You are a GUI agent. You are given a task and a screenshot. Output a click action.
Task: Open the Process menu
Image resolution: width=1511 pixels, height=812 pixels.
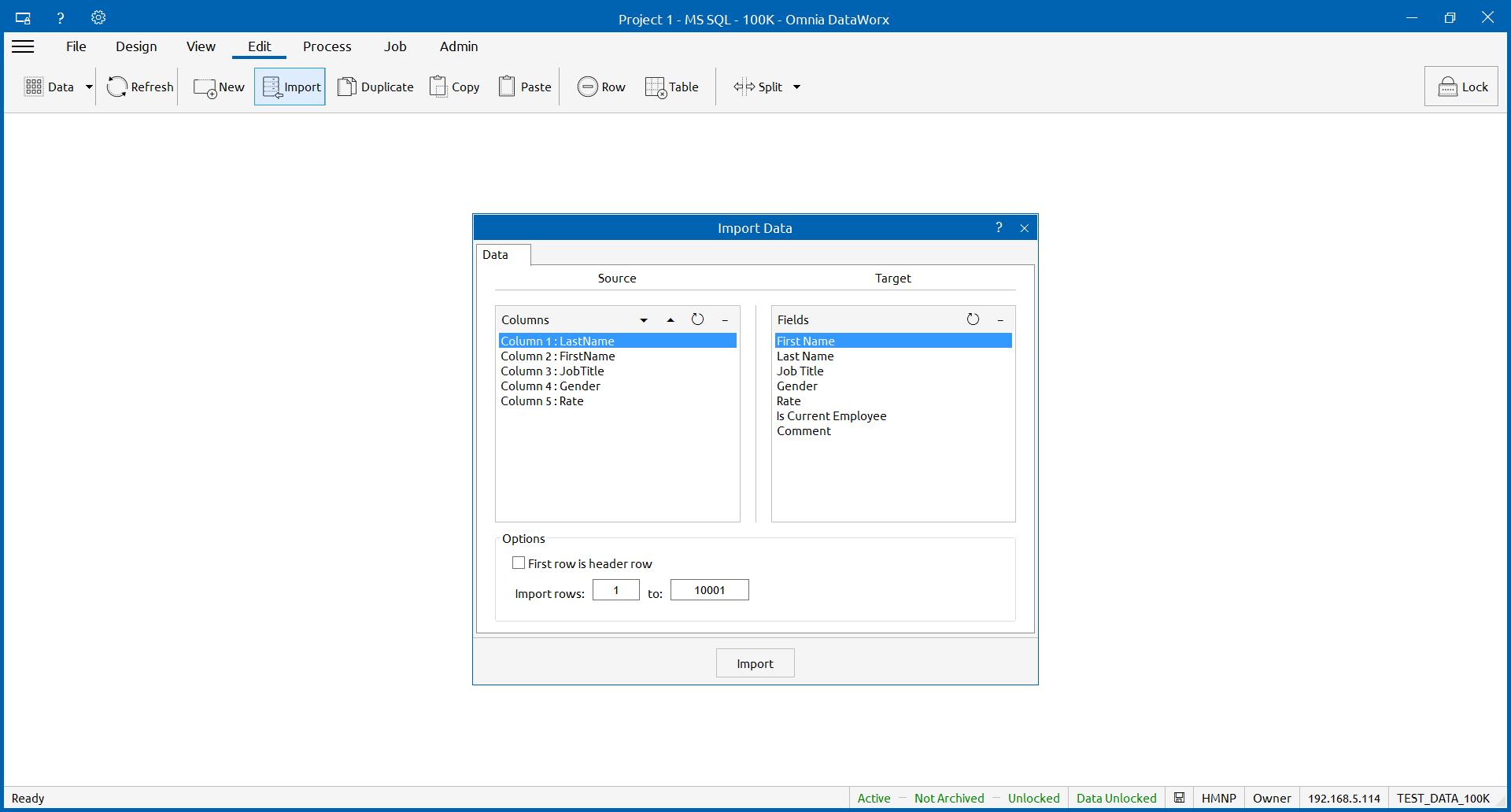point(327,46)
